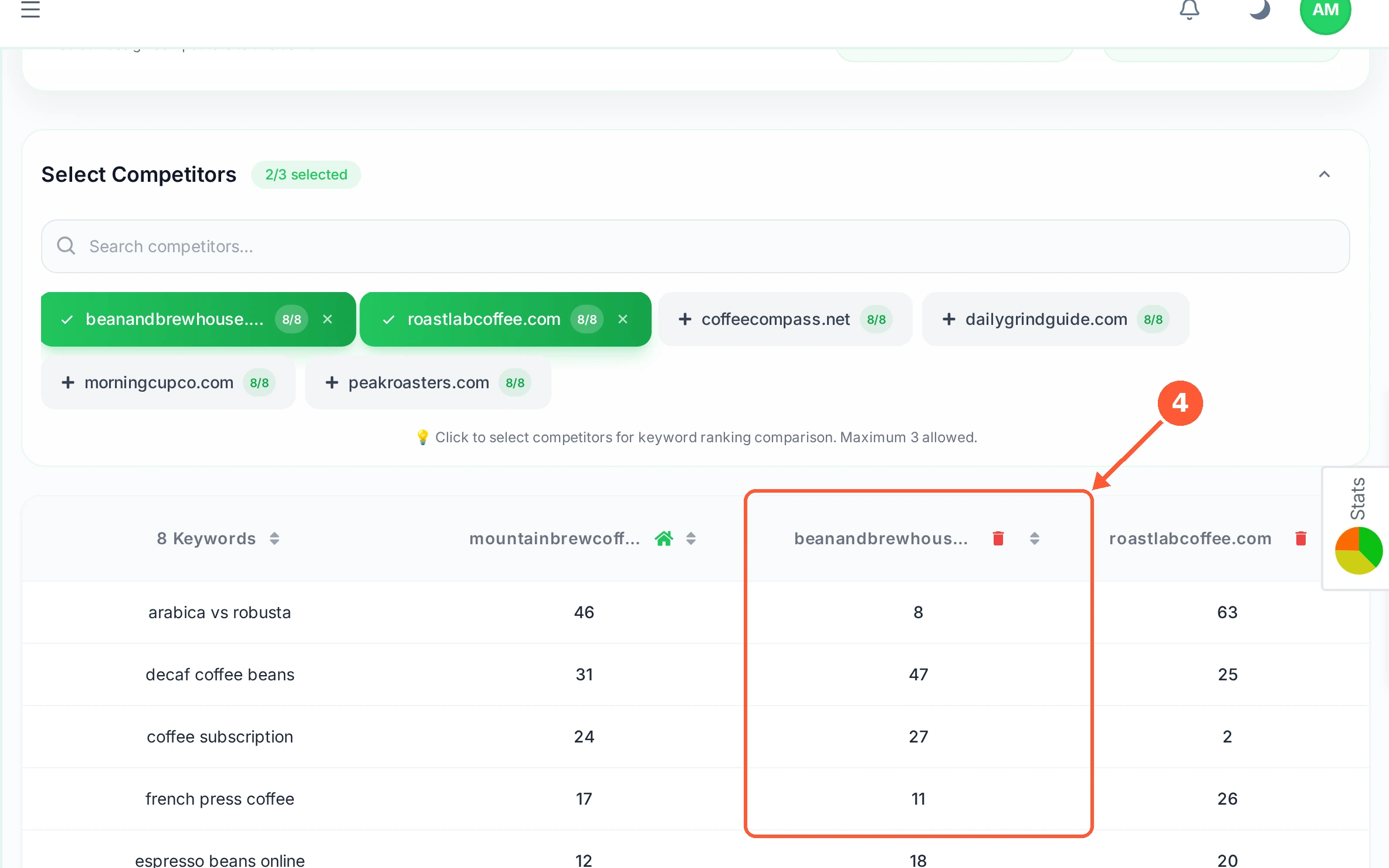Click the search magnifier icon
The height and width of the screenshot is (868, 1389).
66,246
